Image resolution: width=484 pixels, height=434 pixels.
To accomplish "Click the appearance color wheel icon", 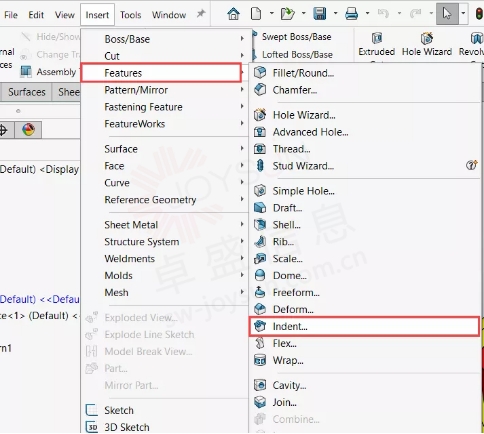I will [28, 130].
